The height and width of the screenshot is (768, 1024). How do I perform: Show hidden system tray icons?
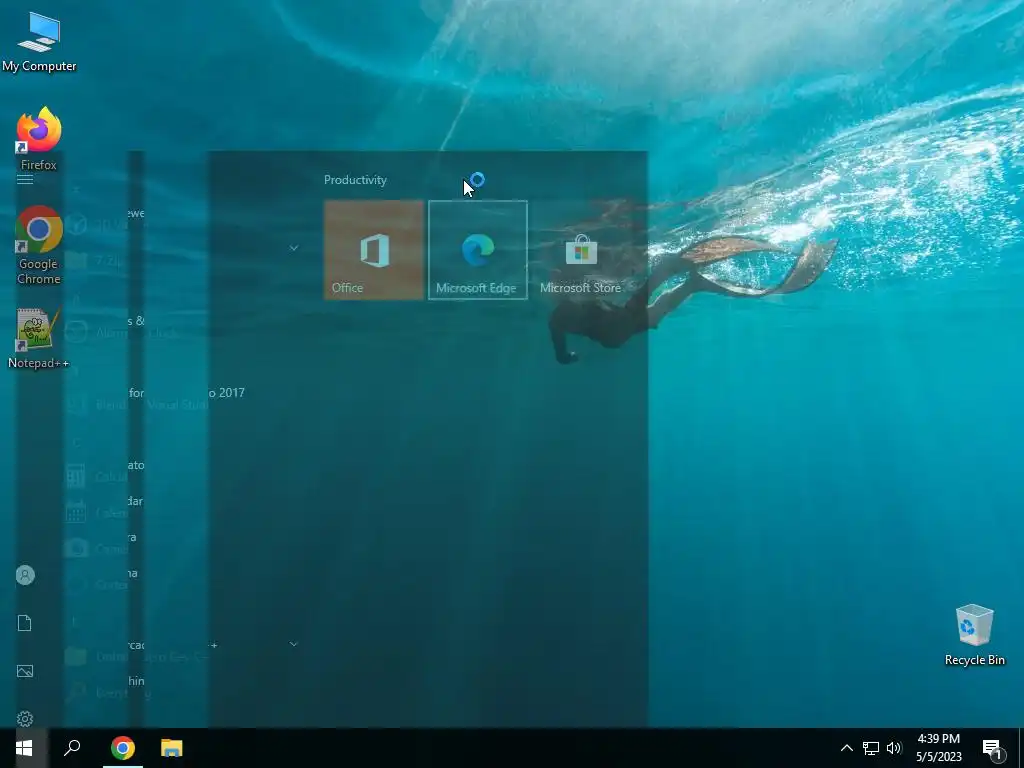[x=846, y=748]
